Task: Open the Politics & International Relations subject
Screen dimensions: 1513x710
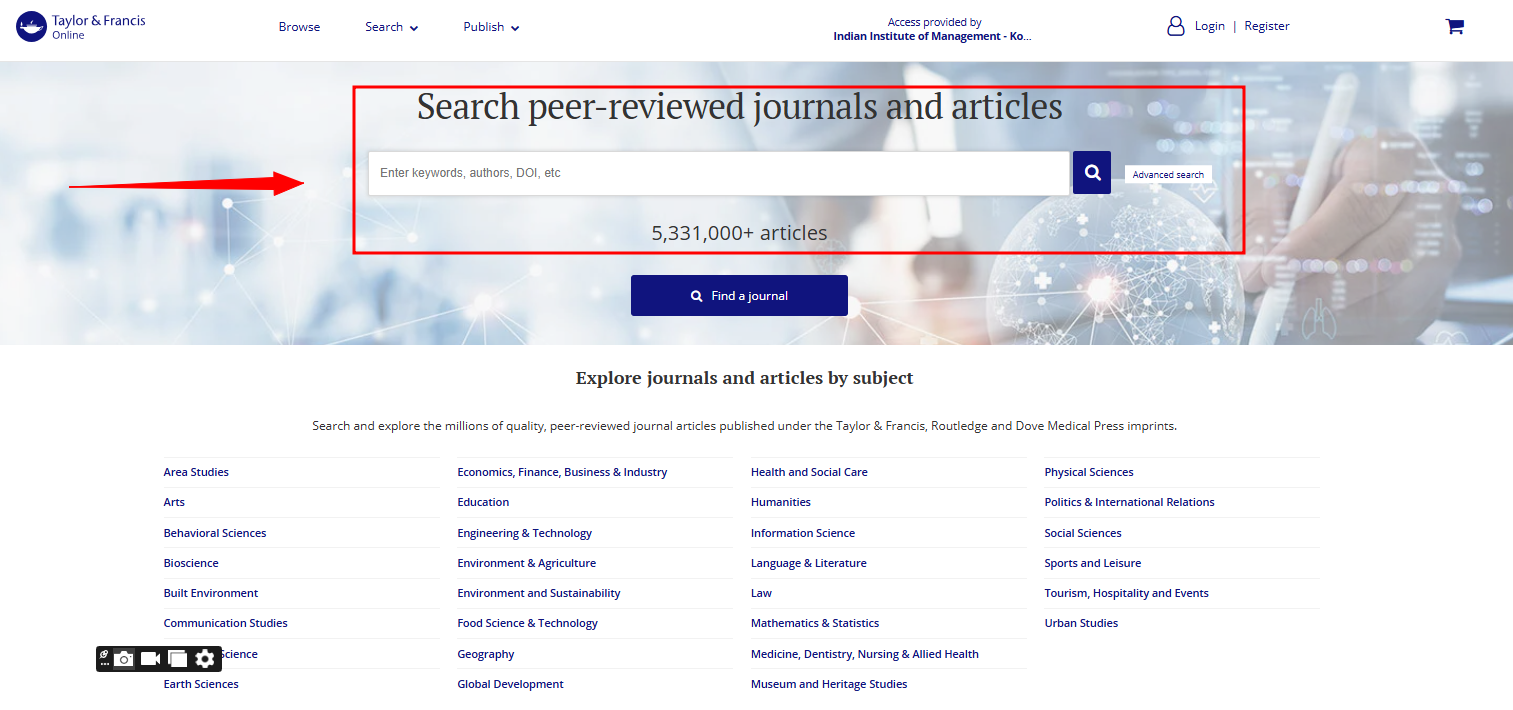Action: click(x=1129, y=502)
